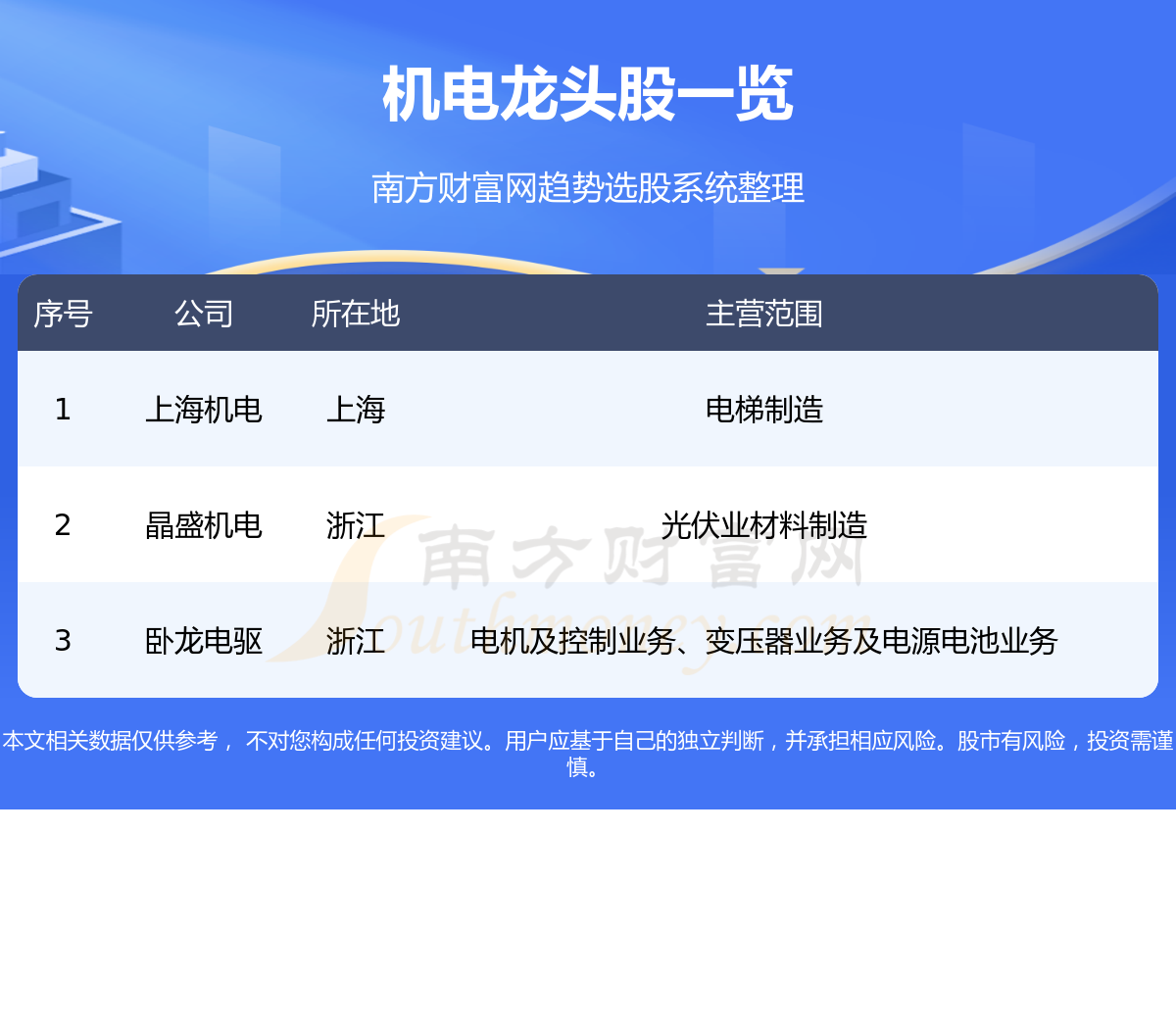Image resolution: width=1176 pixels, height=1029 pixels.
Task: Click the 主营范围 column header
Action: pyautogui.click(x=764, y=314)
